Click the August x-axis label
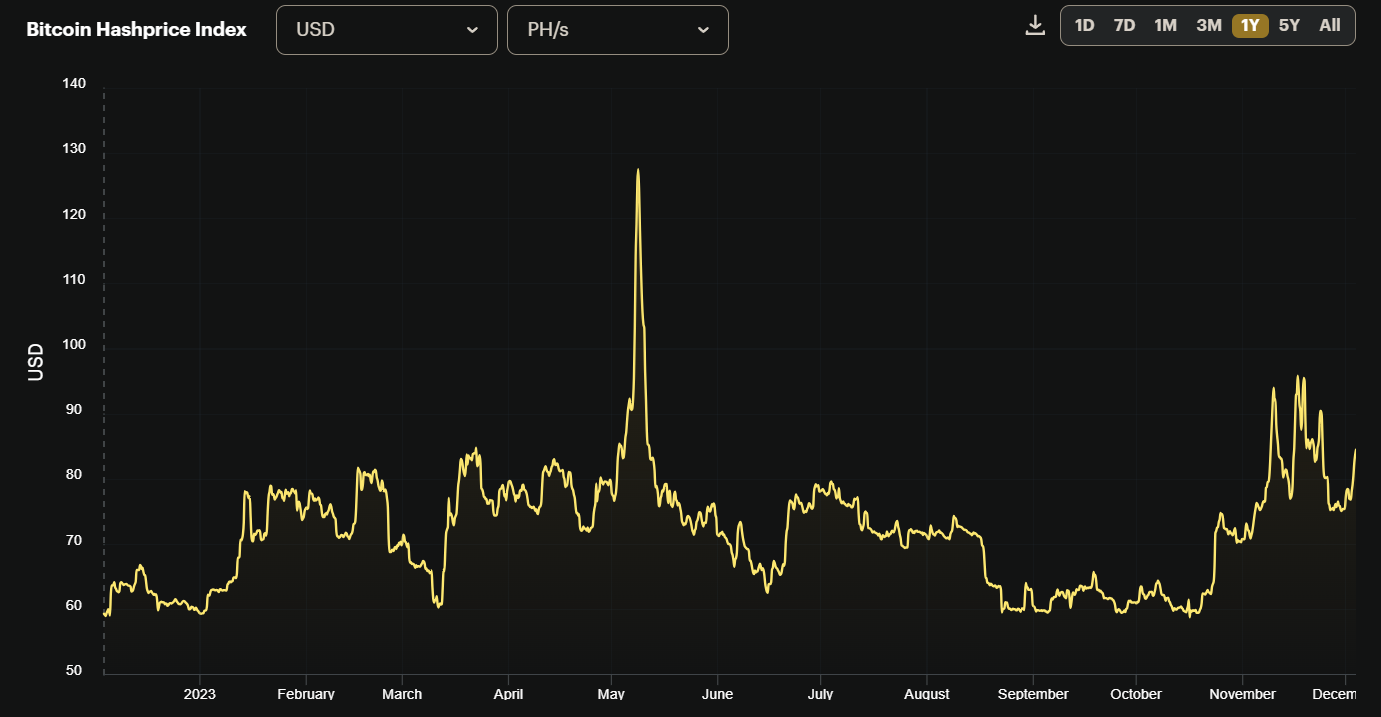Screen dimensions: 1381x717 926,694
